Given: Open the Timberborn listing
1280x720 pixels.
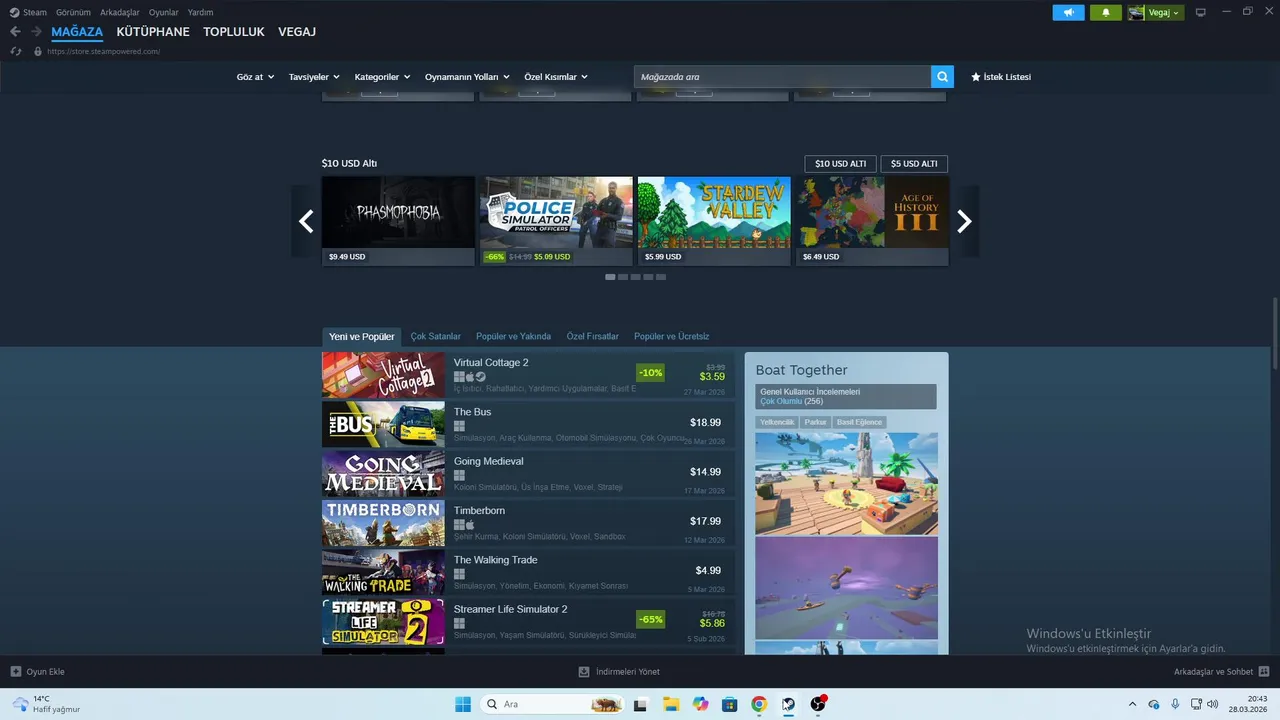Looking at the screenshot, I should (528, 523).
